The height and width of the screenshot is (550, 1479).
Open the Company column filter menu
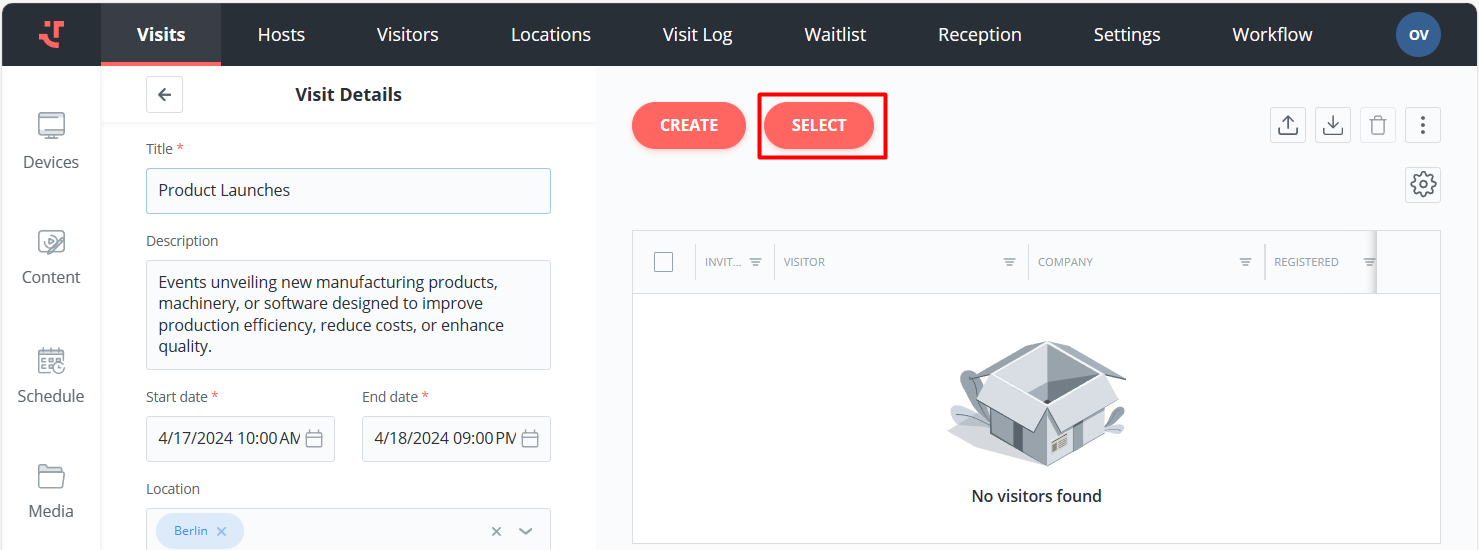coord(1245,262)
